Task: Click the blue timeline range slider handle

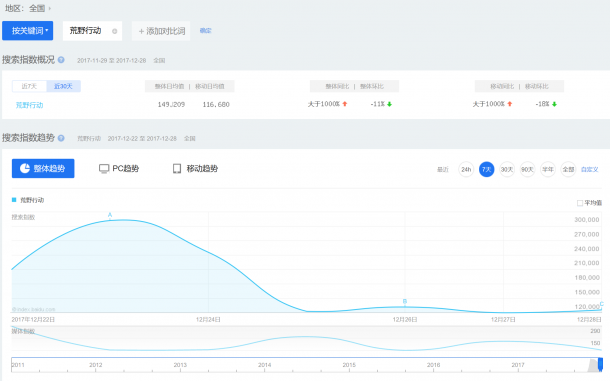Action: (600, 364)
